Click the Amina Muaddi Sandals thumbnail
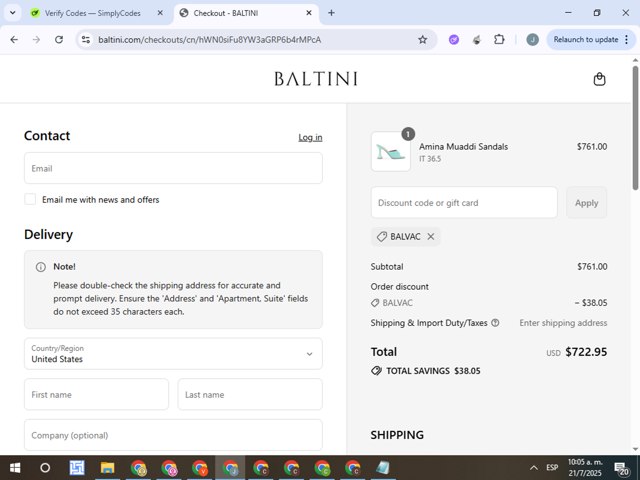Screen dimensions: 640x480 (391, 151)
